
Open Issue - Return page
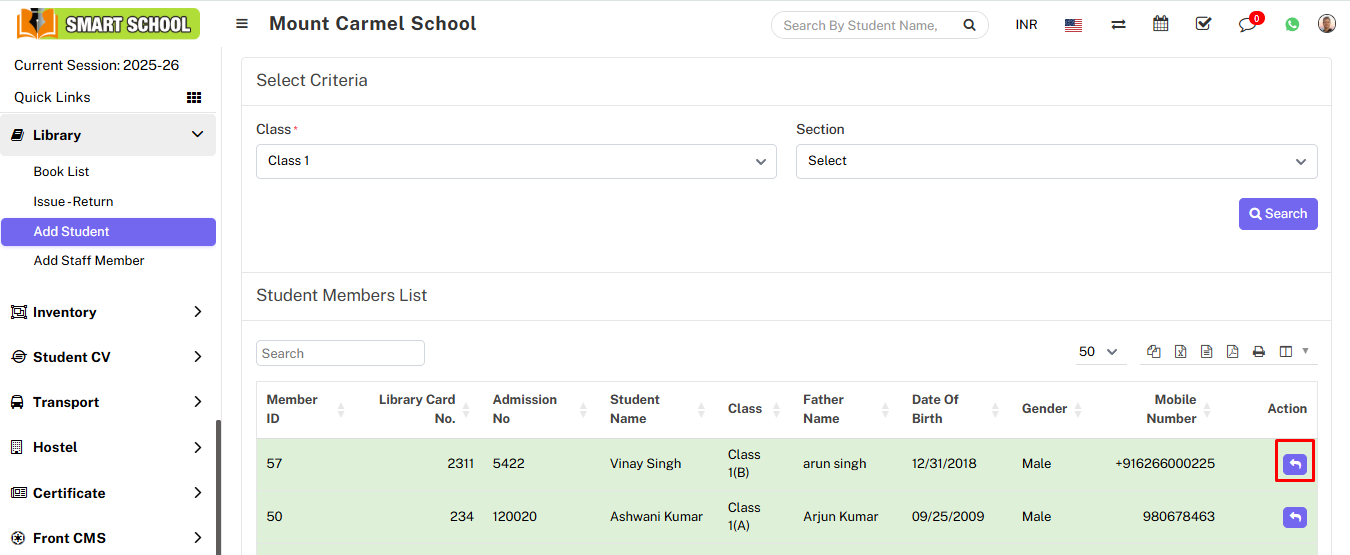[x=73, y=202]
